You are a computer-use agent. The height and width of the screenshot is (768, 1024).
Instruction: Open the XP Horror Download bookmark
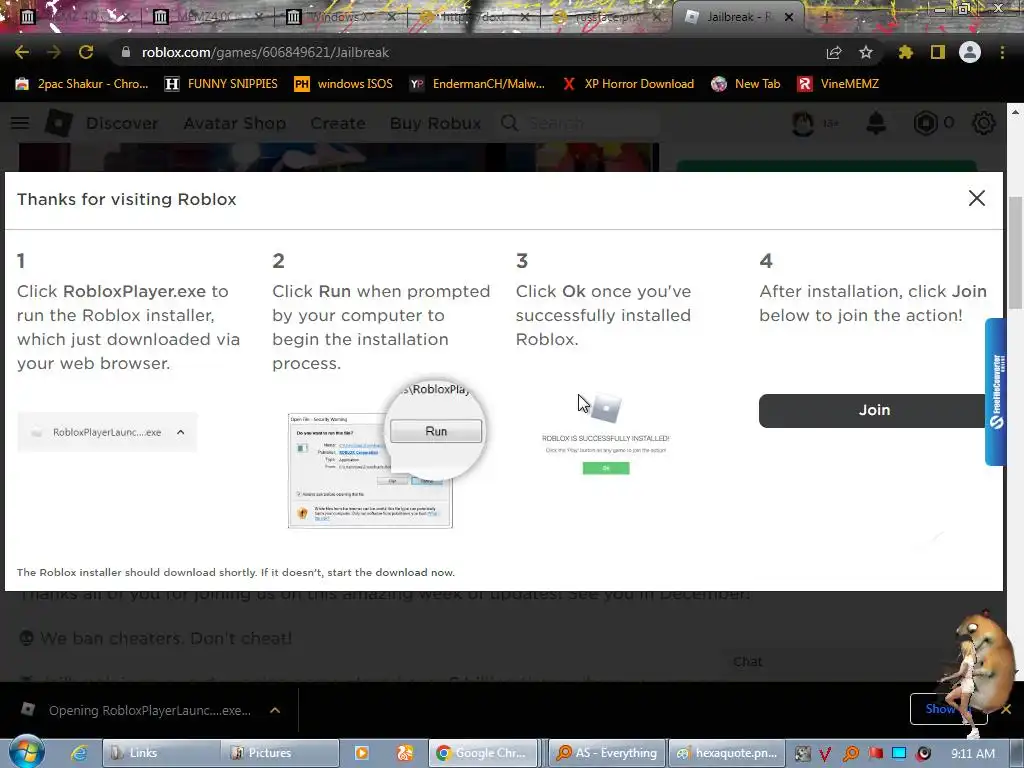628,84
